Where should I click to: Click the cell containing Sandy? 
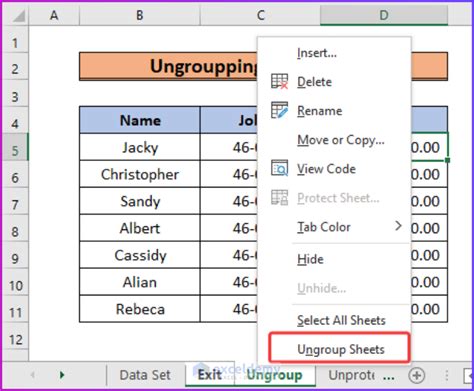tap(140, 201)
